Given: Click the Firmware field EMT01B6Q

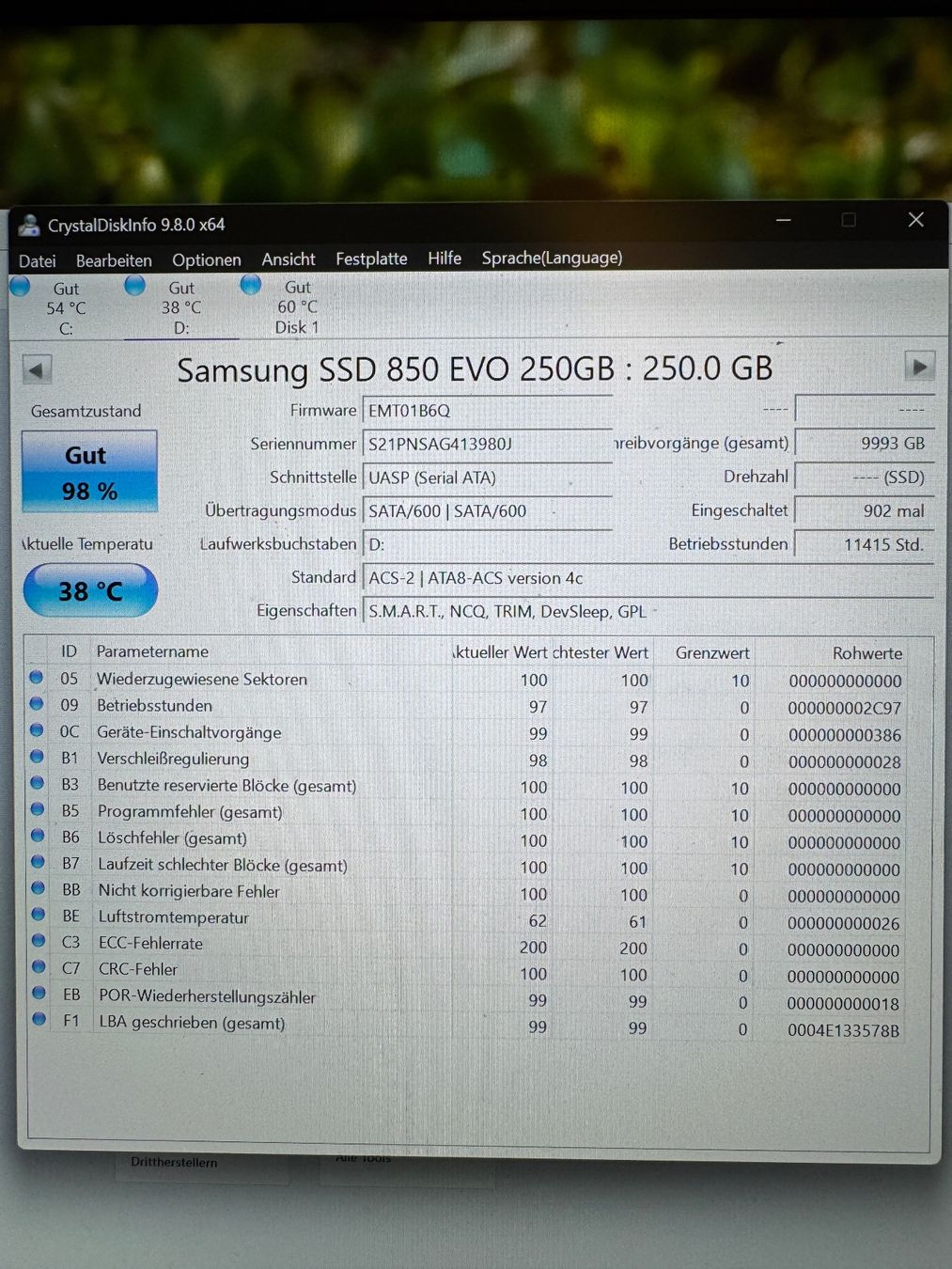Looking at the screenshot, I should 487,410.
